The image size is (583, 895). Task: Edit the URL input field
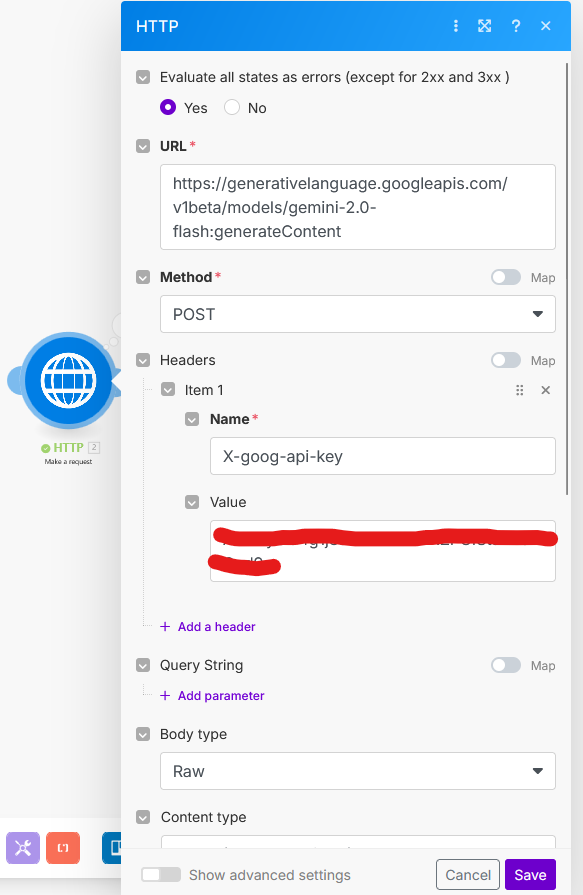(x=357, y=207)
